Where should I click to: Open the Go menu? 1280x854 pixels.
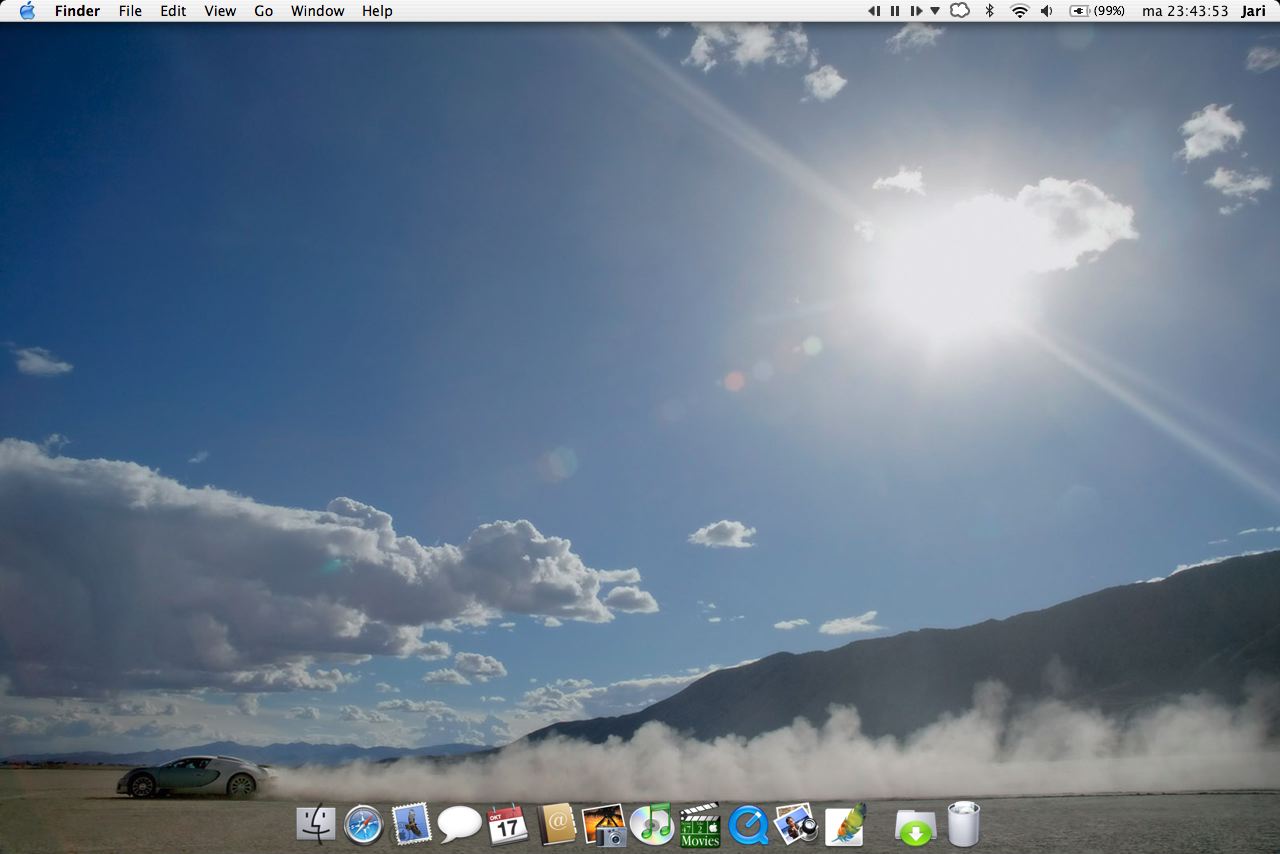pos(262,11)
